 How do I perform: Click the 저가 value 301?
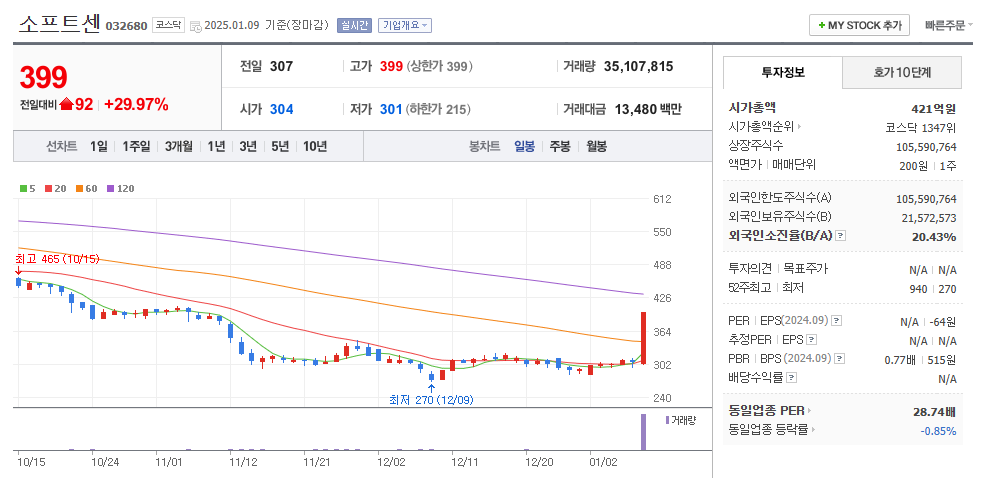(391, 109)
